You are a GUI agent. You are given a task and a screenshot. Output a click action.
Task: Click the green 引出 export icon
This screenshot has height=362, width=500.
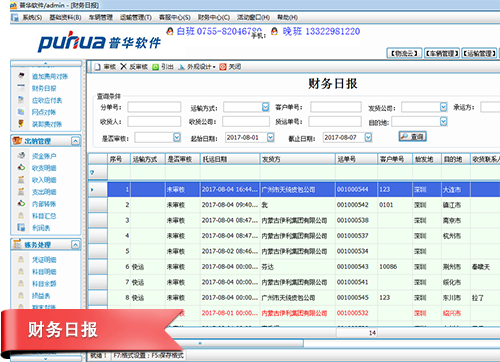156,67
